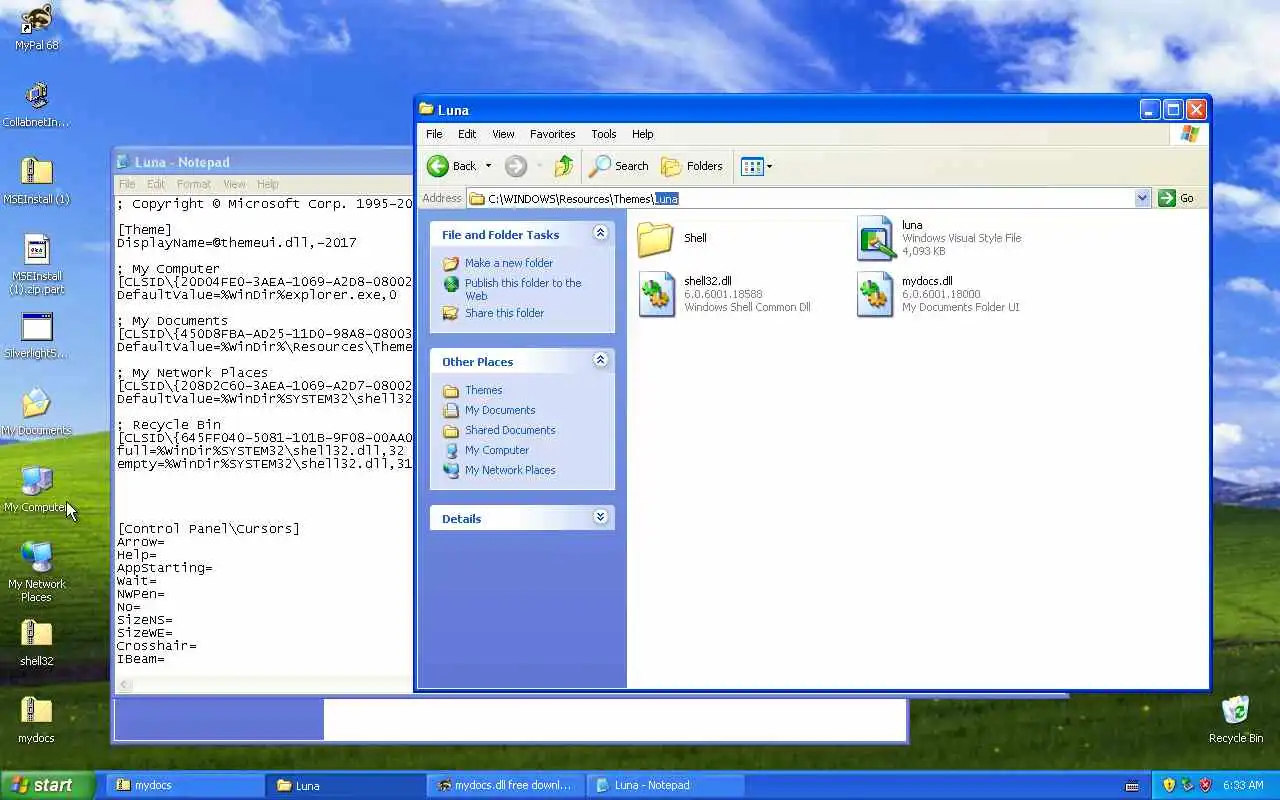Switch to Luna - Notepad taskbar button
Image resolution: width=1280 pixels, height=800 pixels.
665,785
